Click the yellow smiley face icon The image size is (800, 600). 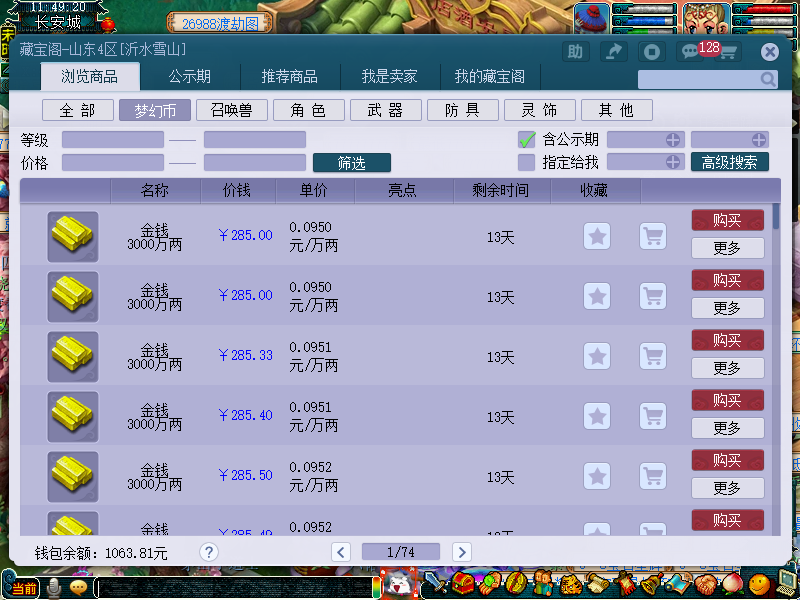coord(760,585)
